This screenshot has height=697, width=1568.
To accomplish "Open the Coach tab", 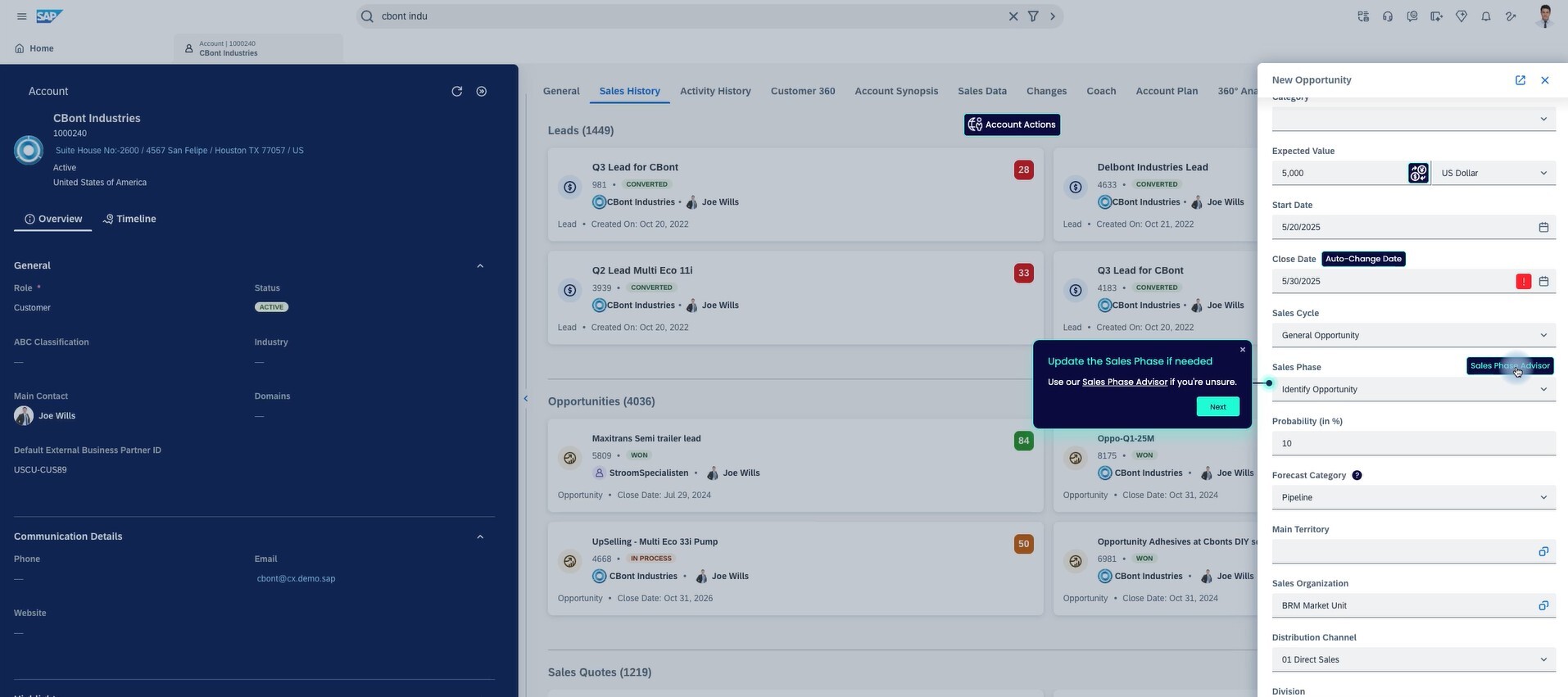I will coord(1101,91).
